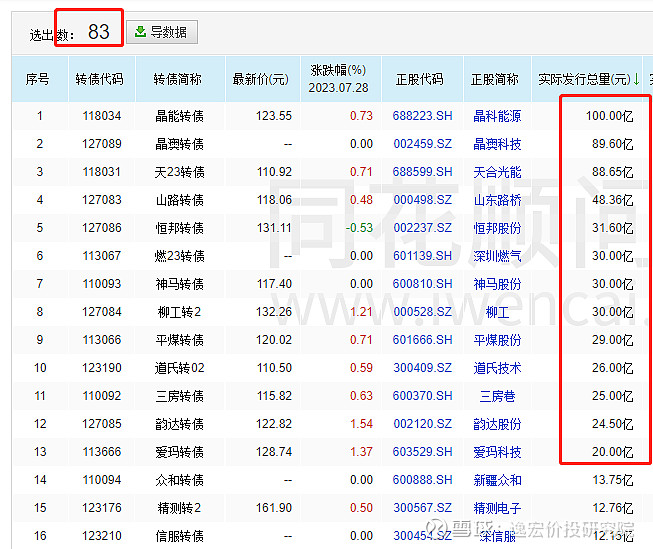Open stock code link 000498.SZ

point(422,200)
